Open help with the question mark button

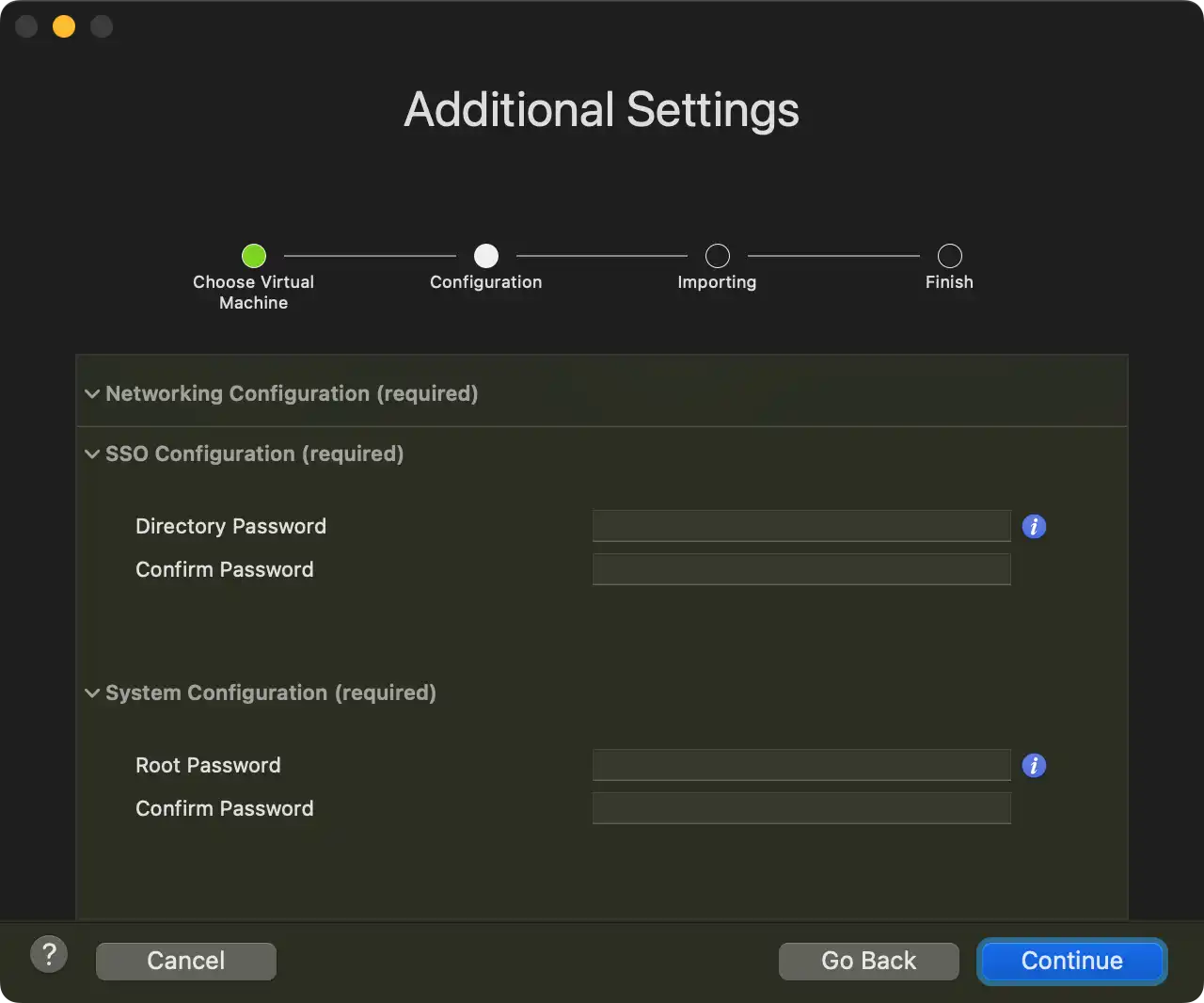pos(49,955)
